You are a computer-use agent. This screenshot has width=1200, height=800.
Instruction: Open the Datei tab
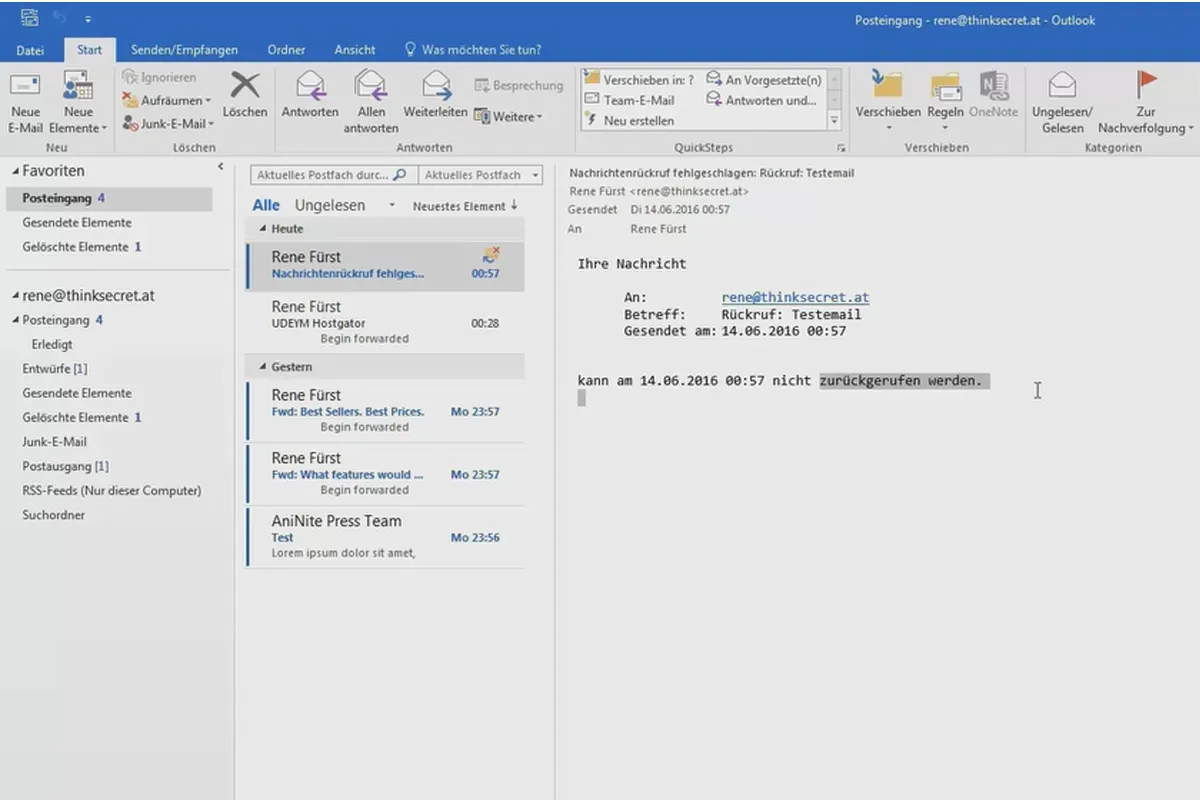coord(30,50)
